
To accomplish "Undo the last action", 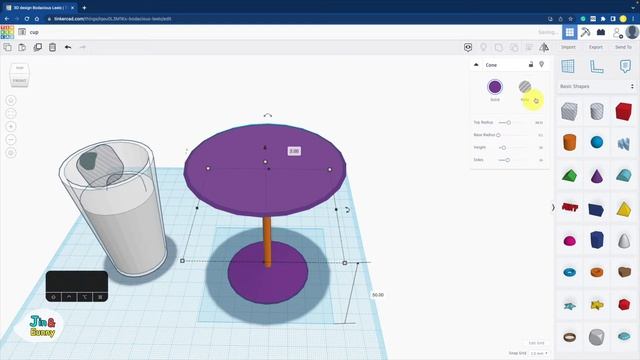I will [x=68, y=47].
